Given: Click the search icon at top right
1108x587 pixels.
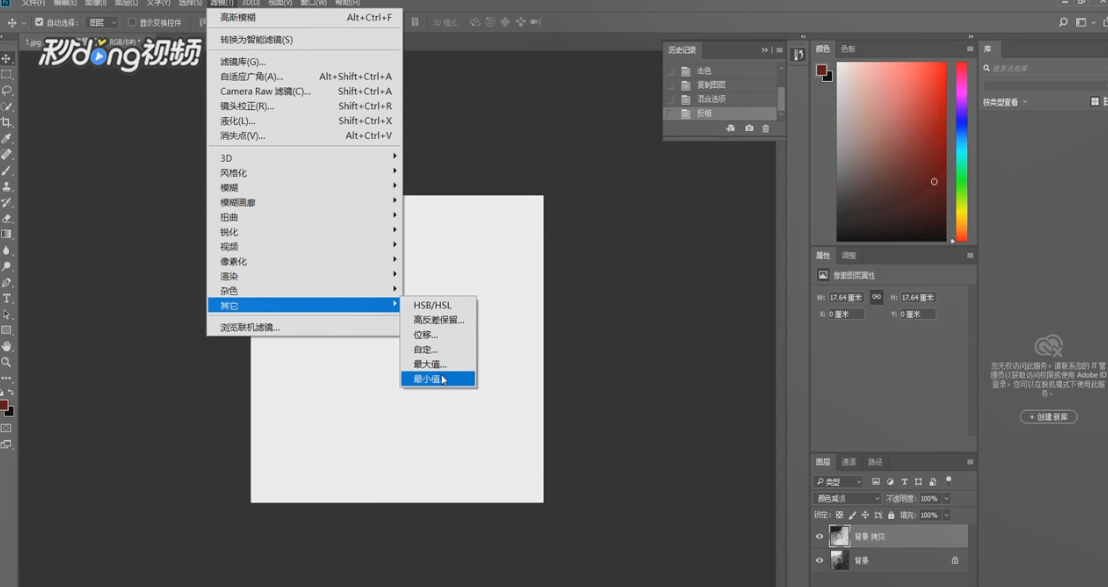Looking at the screenshot, I should point(1063,23).
